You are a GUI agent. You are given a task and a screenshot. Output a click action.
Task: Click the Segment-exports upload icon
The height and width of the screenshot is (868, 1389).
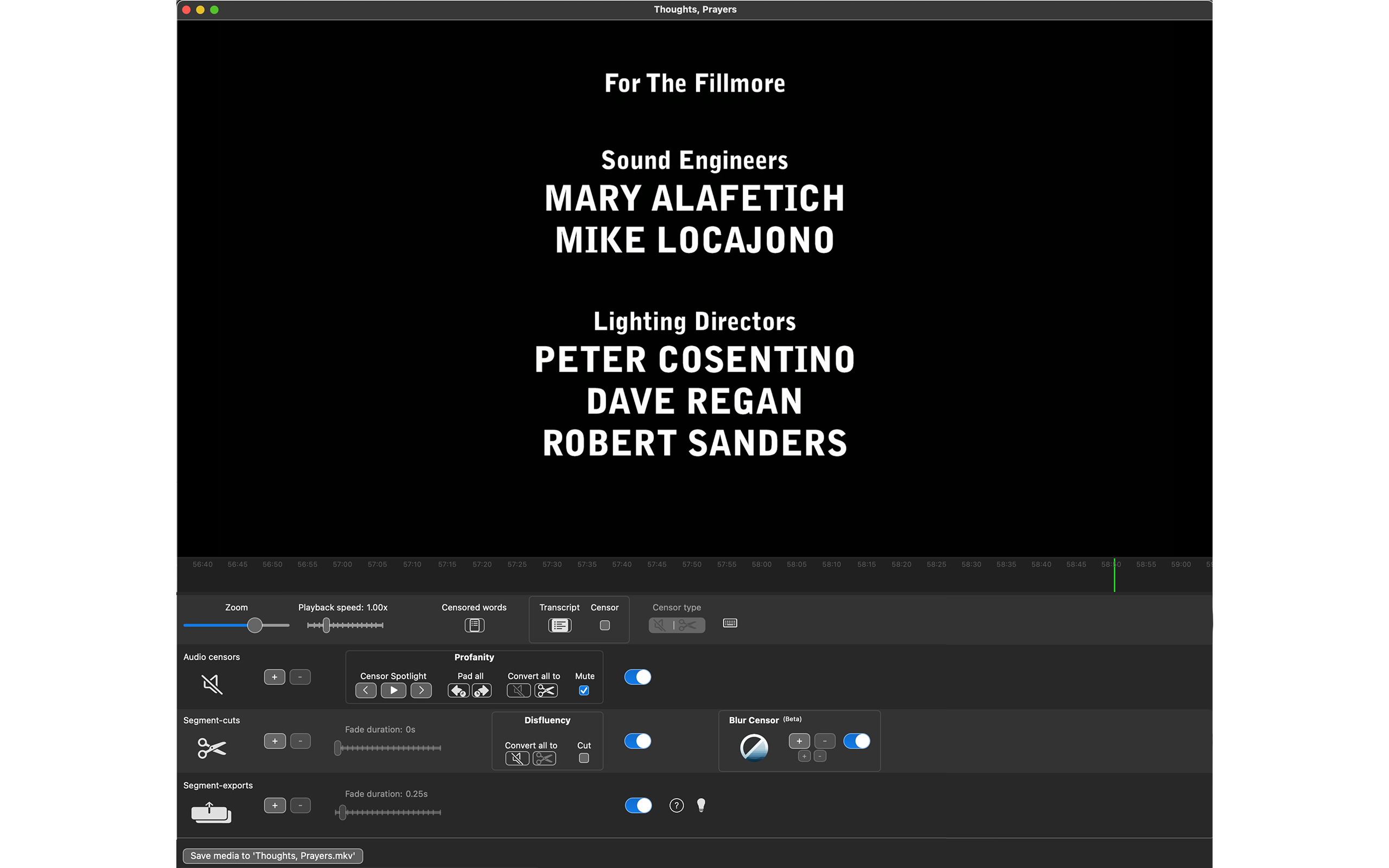pyautogui.click(x=211, y=812)
